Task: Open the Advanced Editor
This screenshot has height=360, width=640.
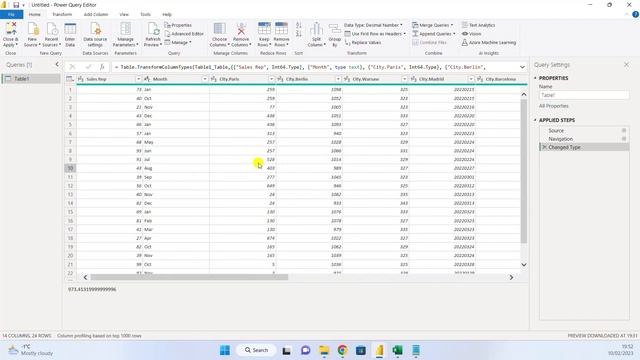Action: 184,34
